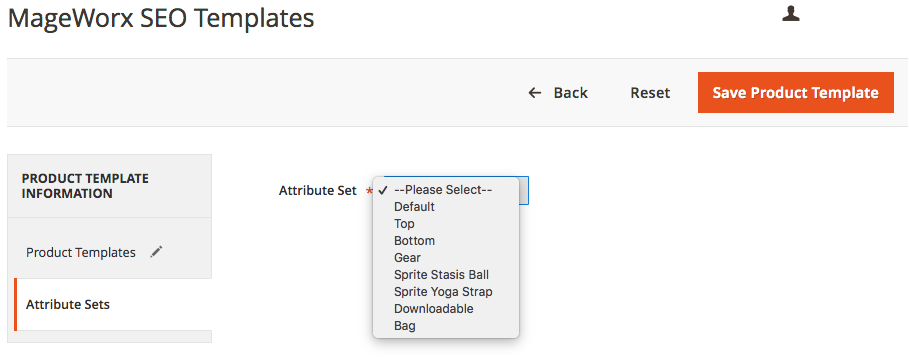Image resolution: width=909 pixels, height=362 pixels.
Task: Click the Attribute Set field label
Action: pos(318,191)
